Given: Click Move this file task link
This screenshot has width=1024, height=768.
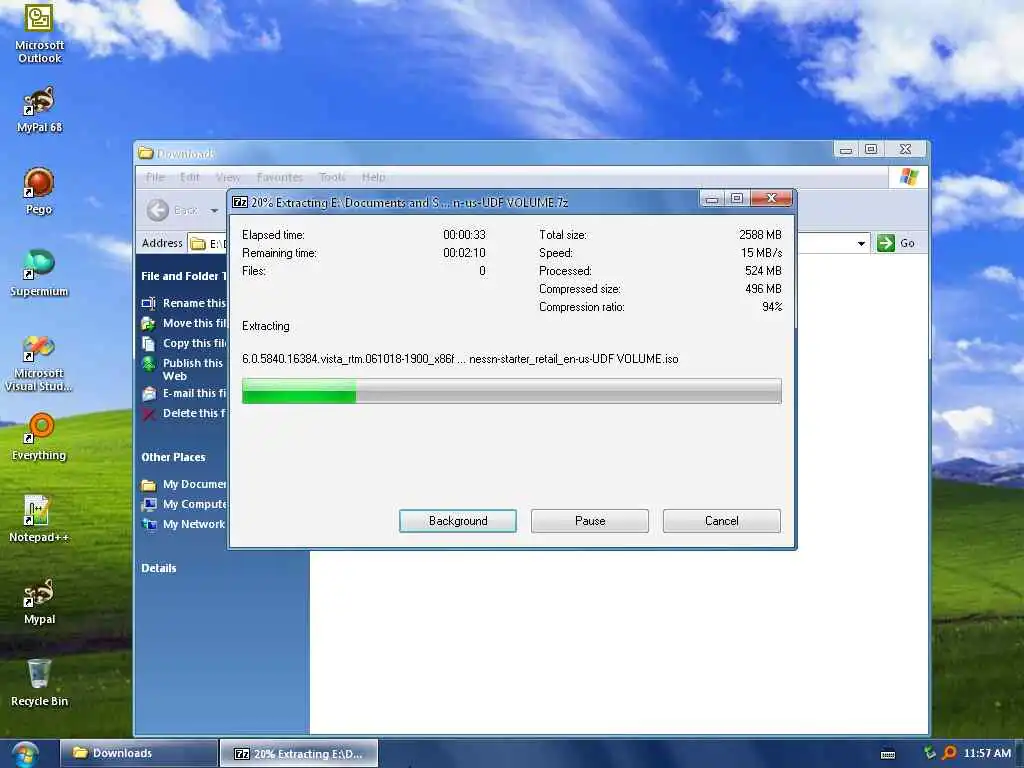Looking at the screenshot, I should [194, 323].
